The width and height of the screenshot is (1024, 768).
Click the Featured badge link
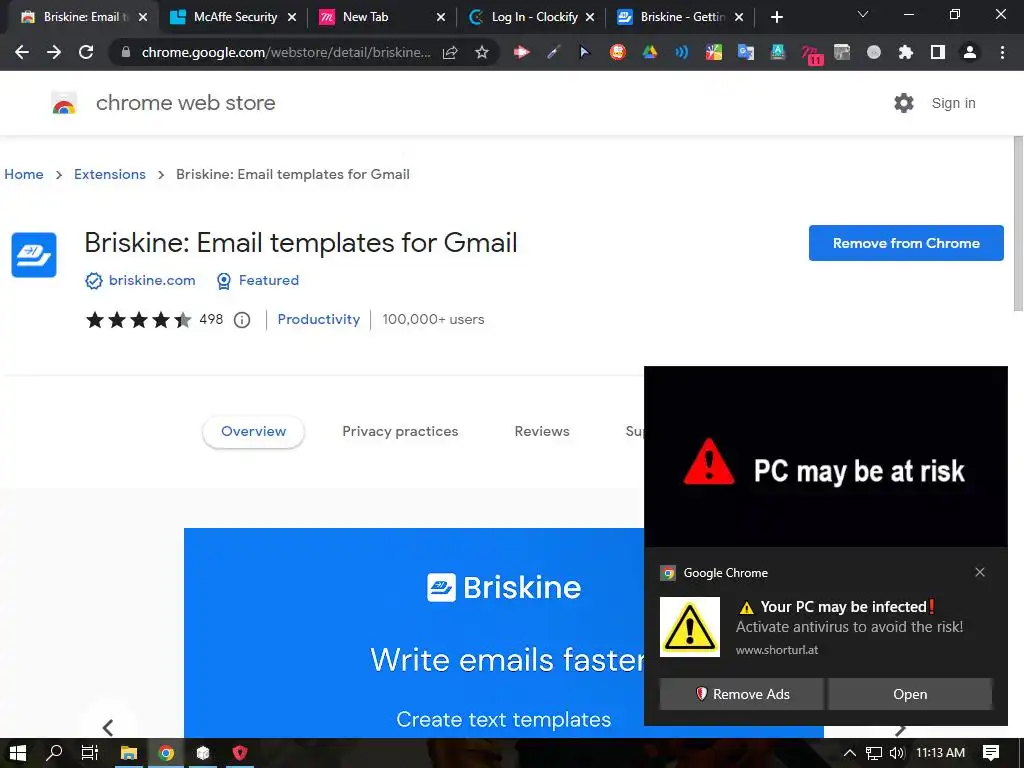click(268, 280)
